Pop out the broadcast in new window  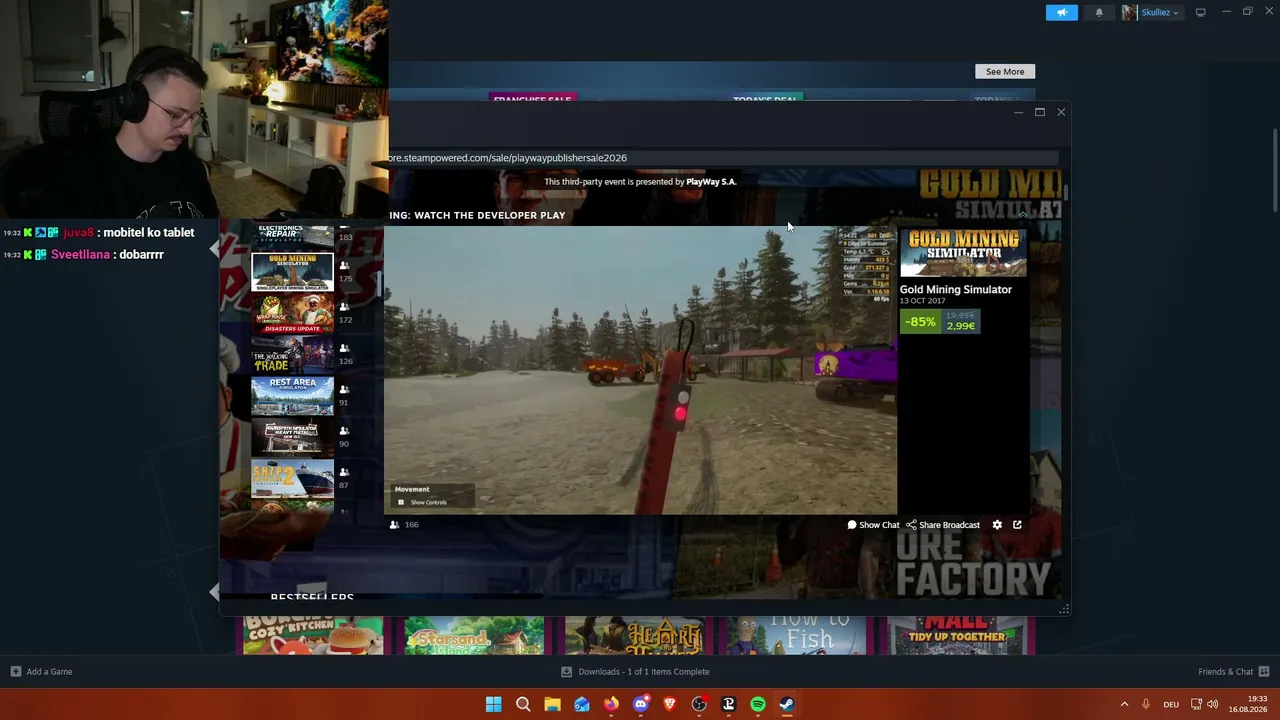pos(1017,525)
